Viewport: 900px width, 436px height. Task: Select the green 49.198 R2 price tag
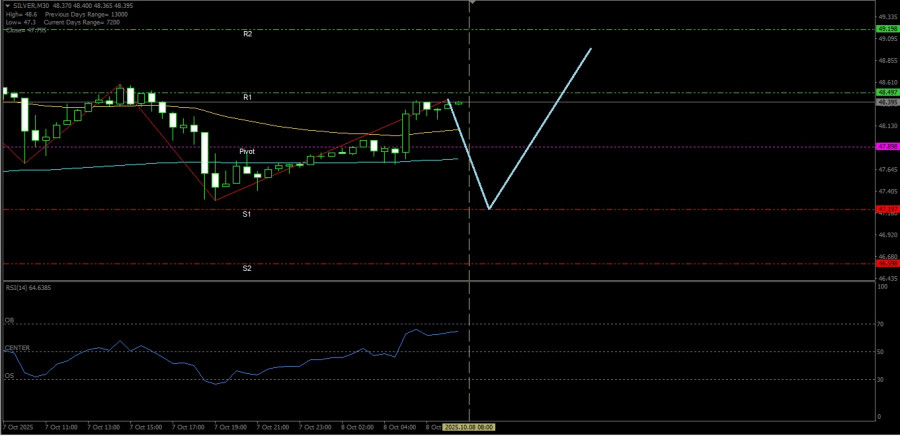click(886, 30)
